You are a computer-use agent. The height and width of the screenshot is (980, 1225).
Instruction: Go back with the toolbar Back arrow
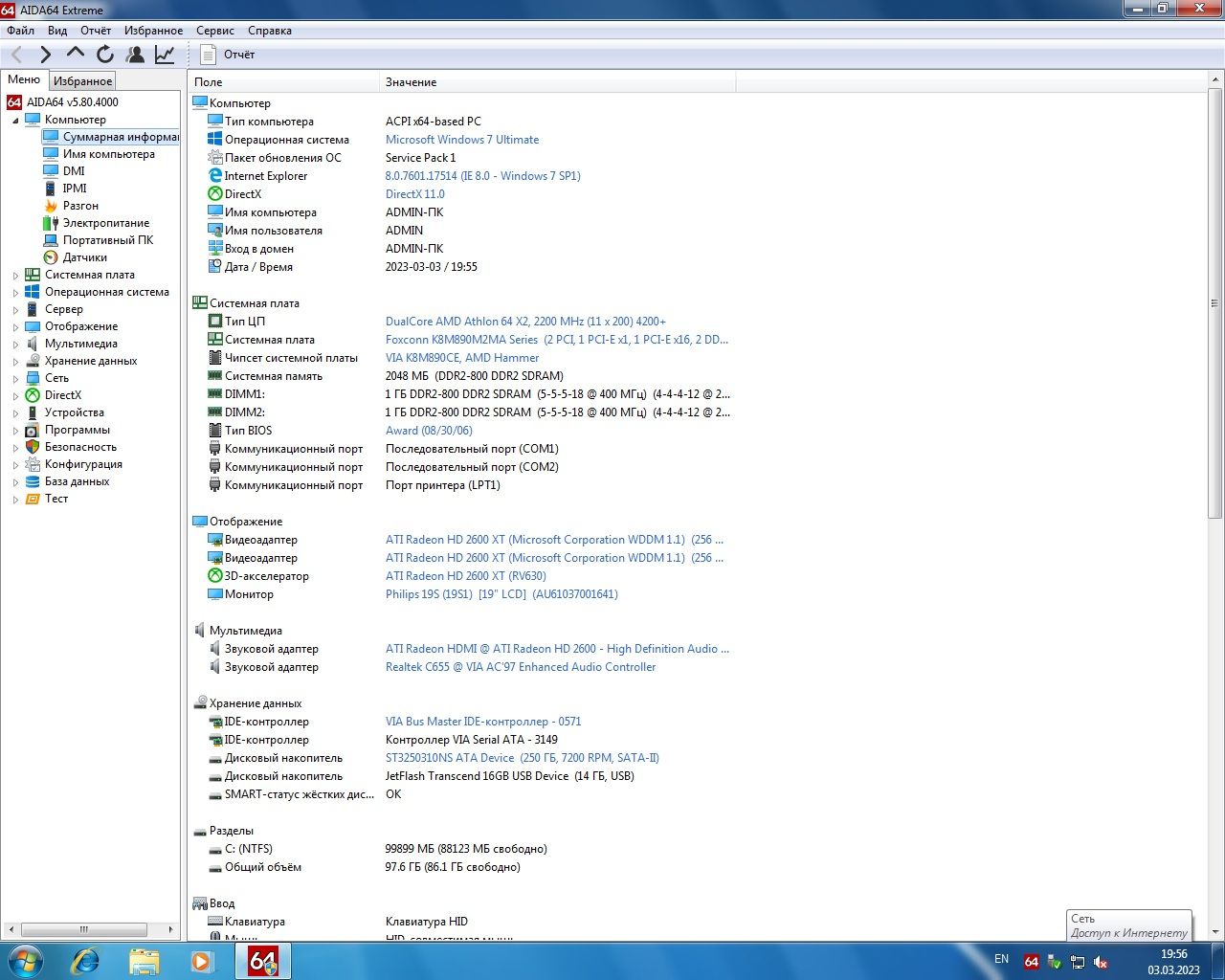16,55
